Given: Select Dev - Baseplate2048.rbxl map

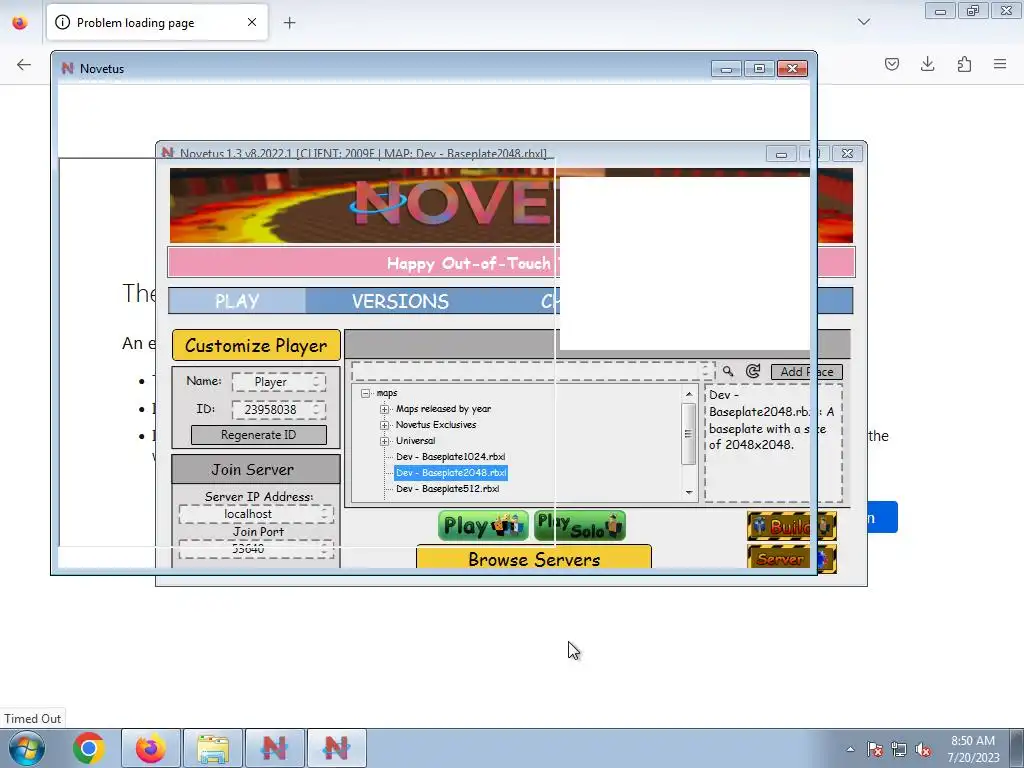Looking at the screenshot, I should (451, 473).
